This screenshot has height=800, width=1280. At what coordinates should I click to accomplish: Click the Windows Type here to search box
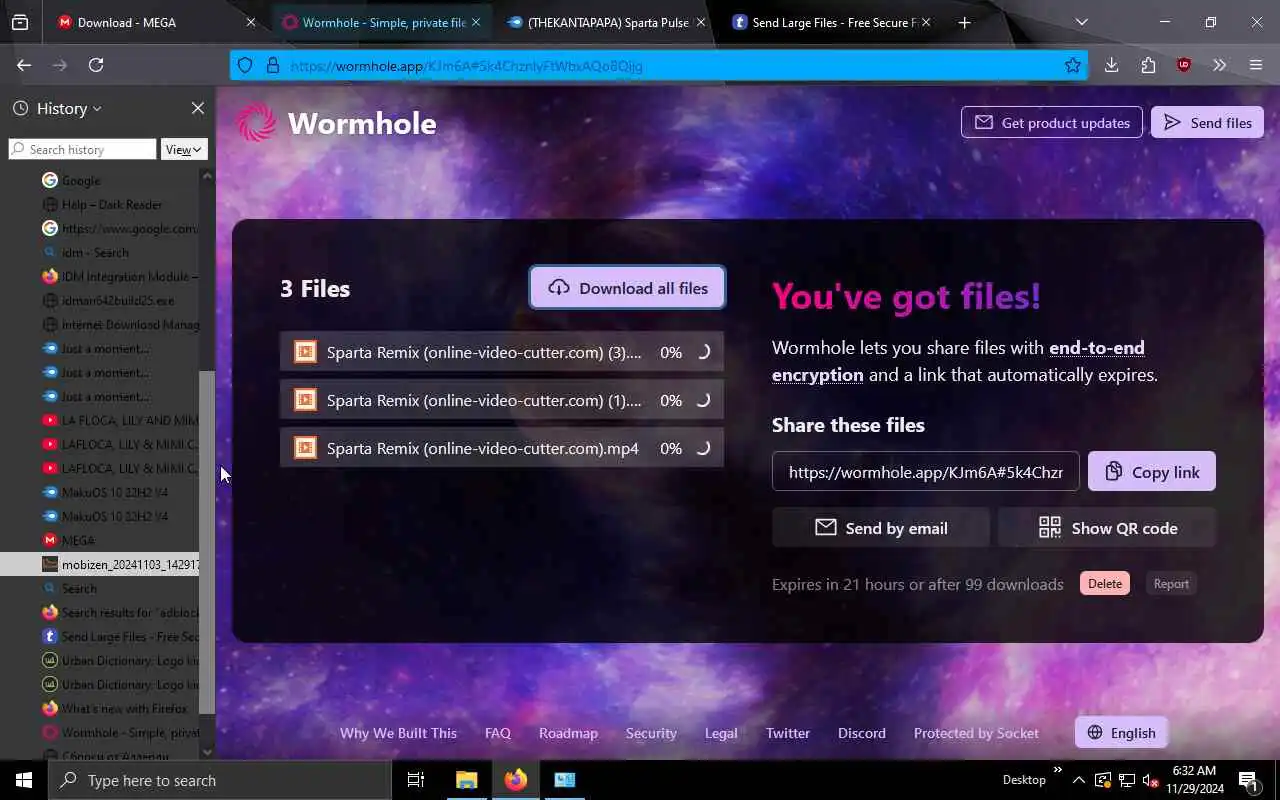(x=219, y=780)
